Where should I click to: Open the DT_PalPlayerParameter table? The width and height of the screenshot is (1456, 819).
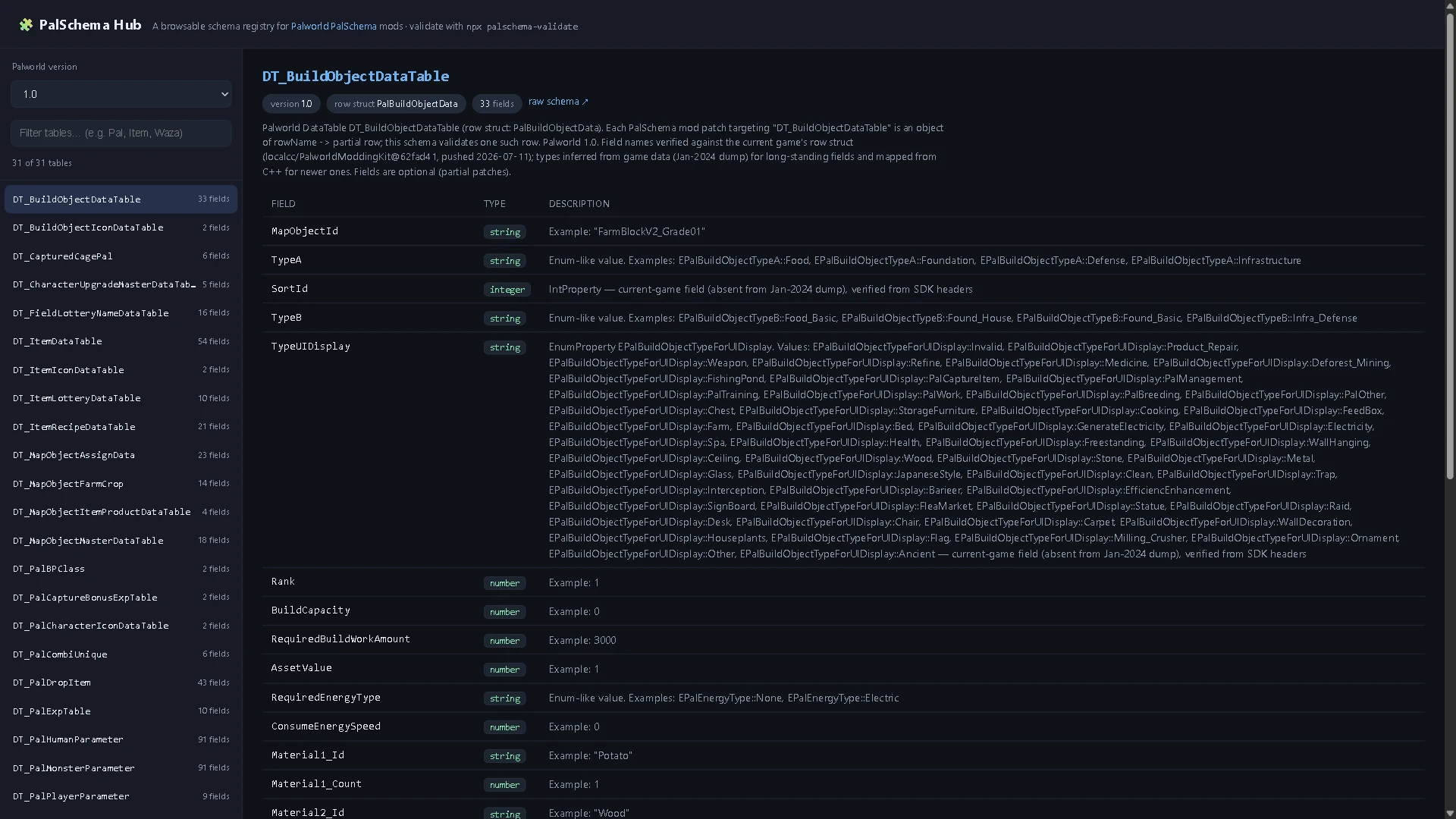tap(121, 796)
